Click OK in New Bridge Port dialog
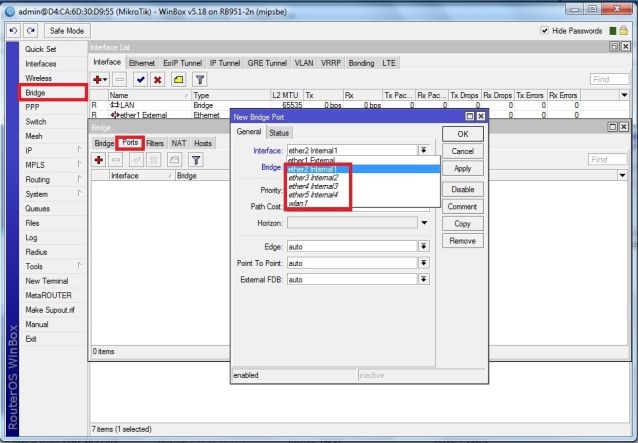The height and width of the screenshot is (443, 638). (x=463, y=134)
